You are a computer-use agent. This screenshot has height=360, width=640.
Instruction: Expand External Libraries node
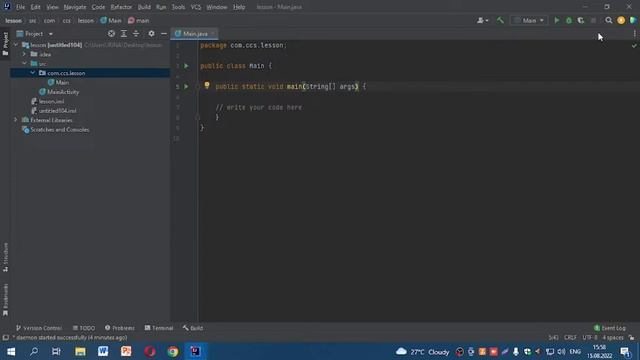pos(16,120)
